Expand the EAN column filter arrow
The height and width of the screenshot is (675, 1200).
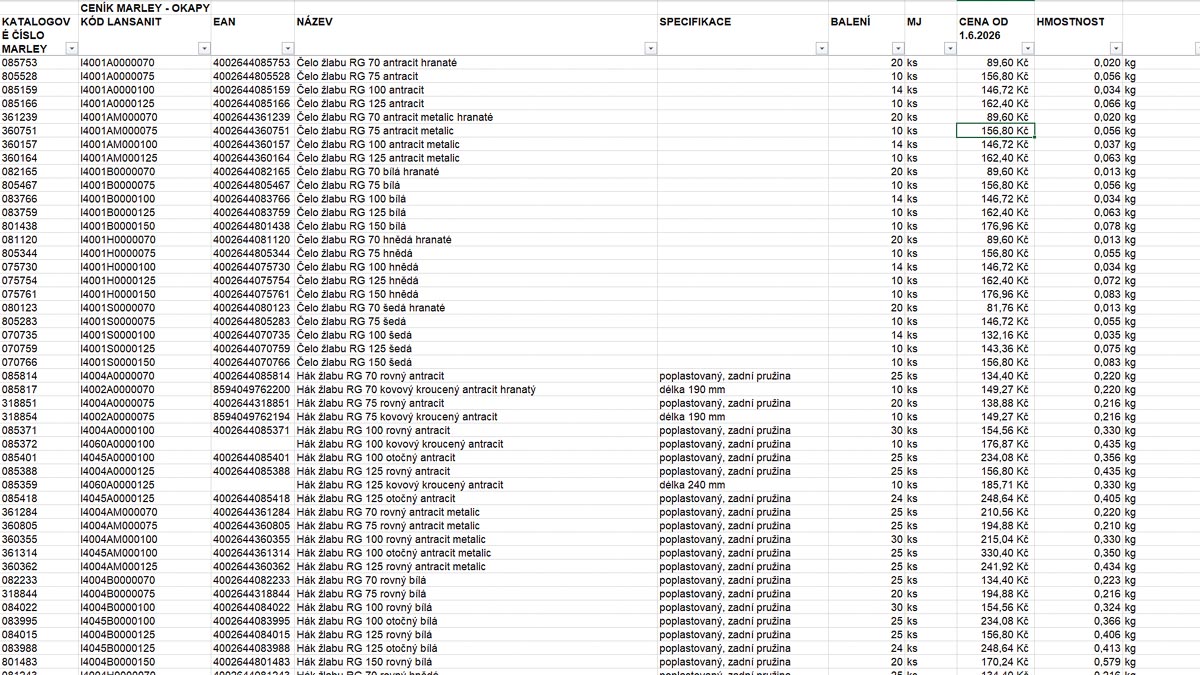pos(288,48)
